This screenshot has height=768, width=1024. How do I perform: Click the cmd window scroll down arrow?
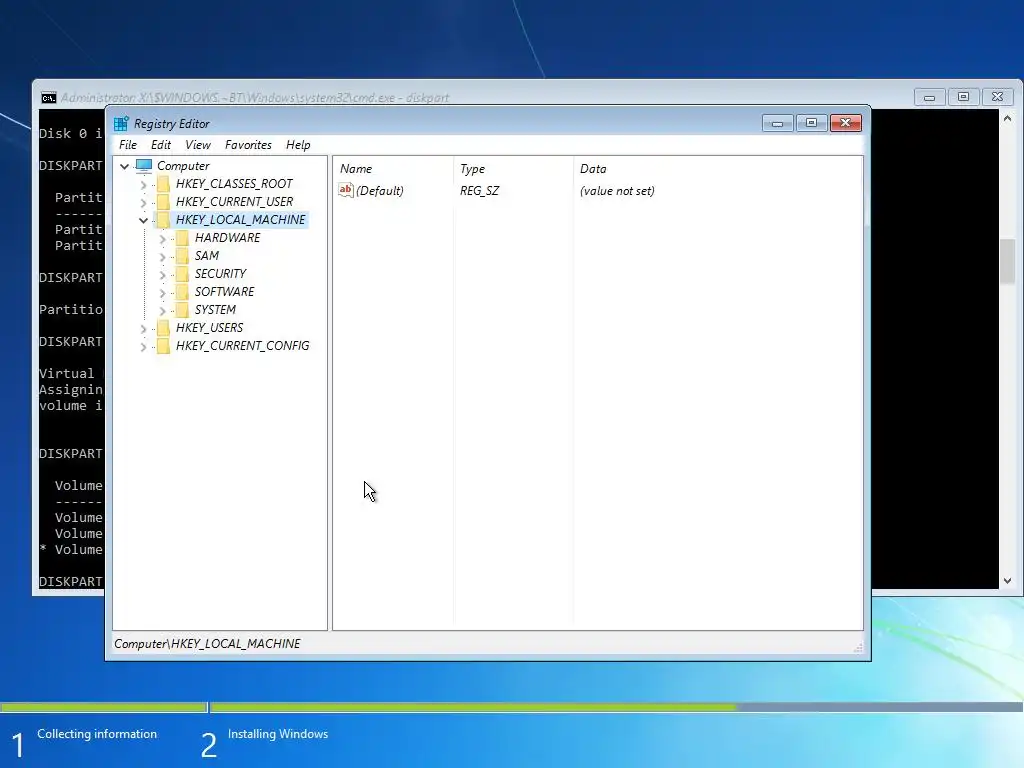pos(1007,581)
